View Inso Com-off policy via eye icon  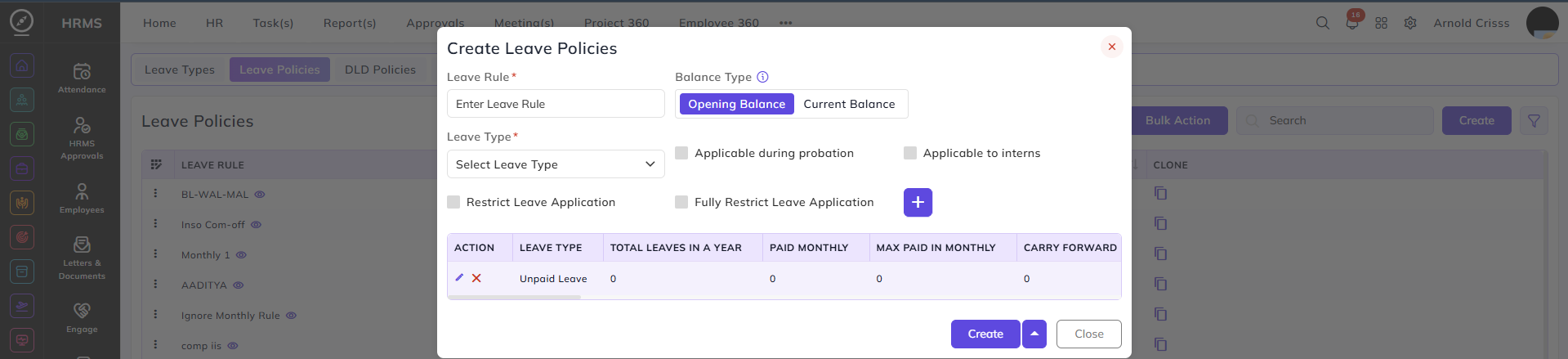click(256, 225)
